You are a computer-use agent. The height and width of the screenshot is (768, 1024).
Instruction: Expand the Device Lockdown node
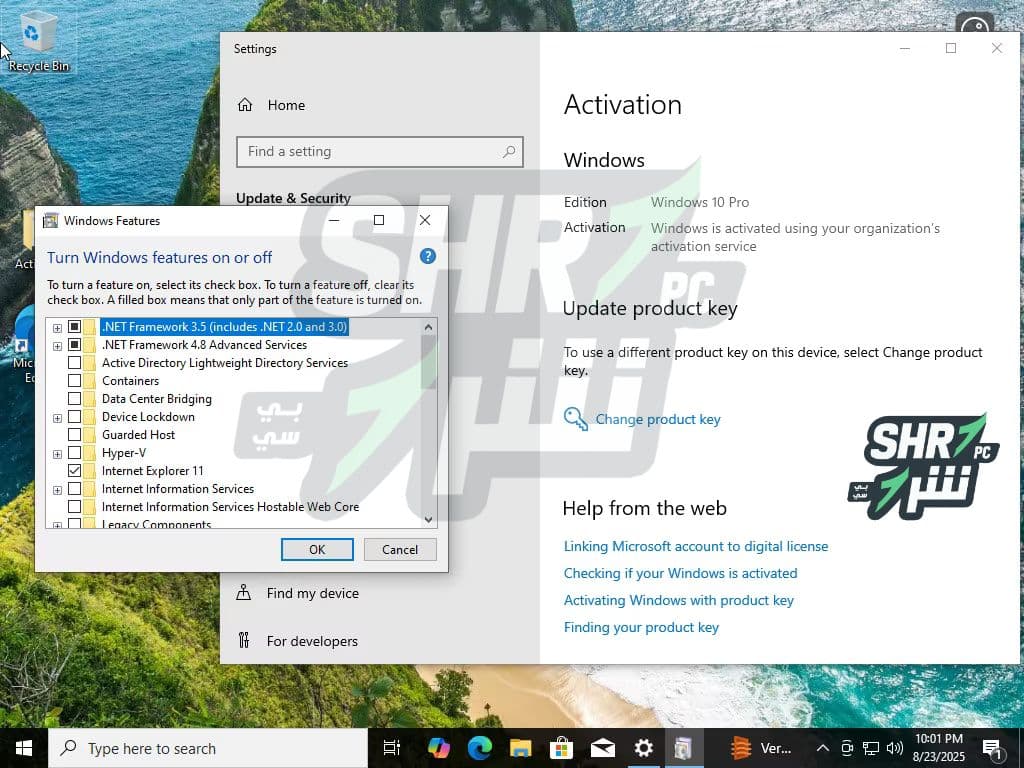click(57, 418)
